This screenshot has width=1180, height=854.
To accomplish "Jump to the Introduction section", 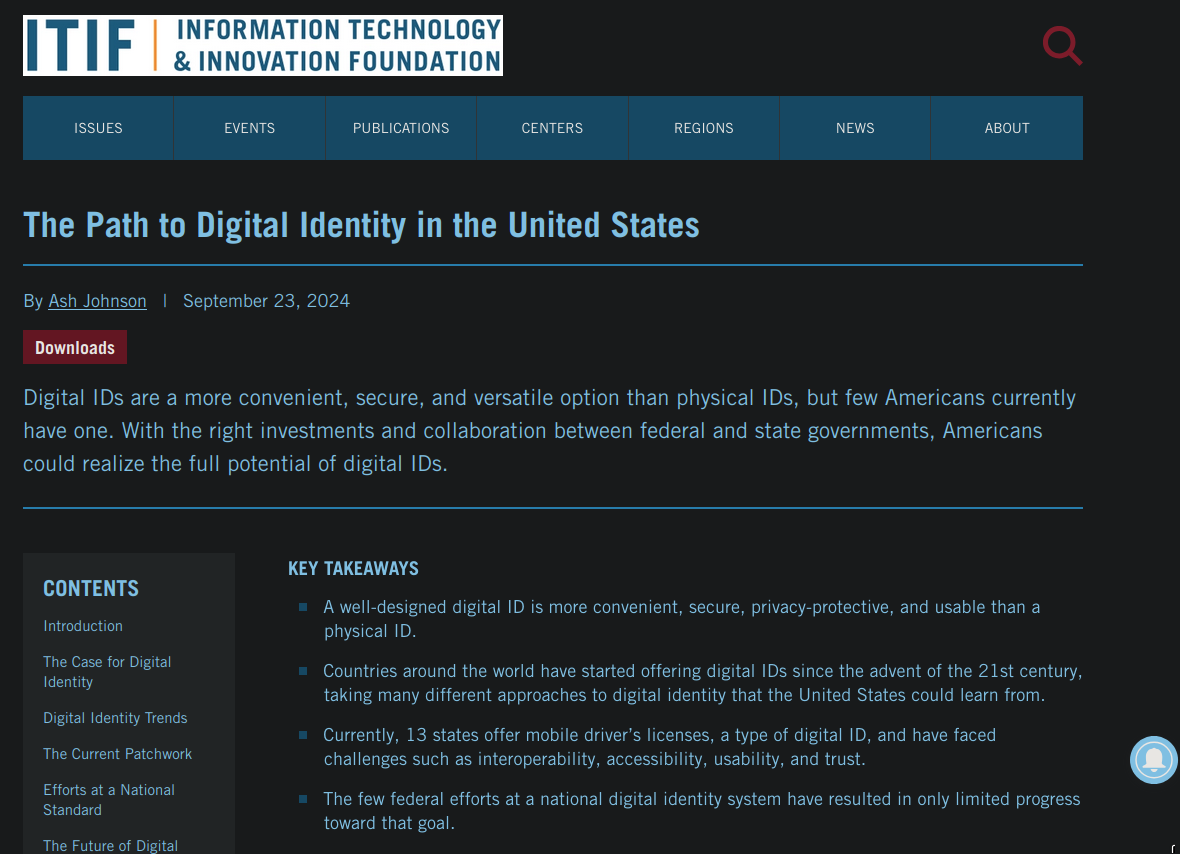I will (83, 626).
